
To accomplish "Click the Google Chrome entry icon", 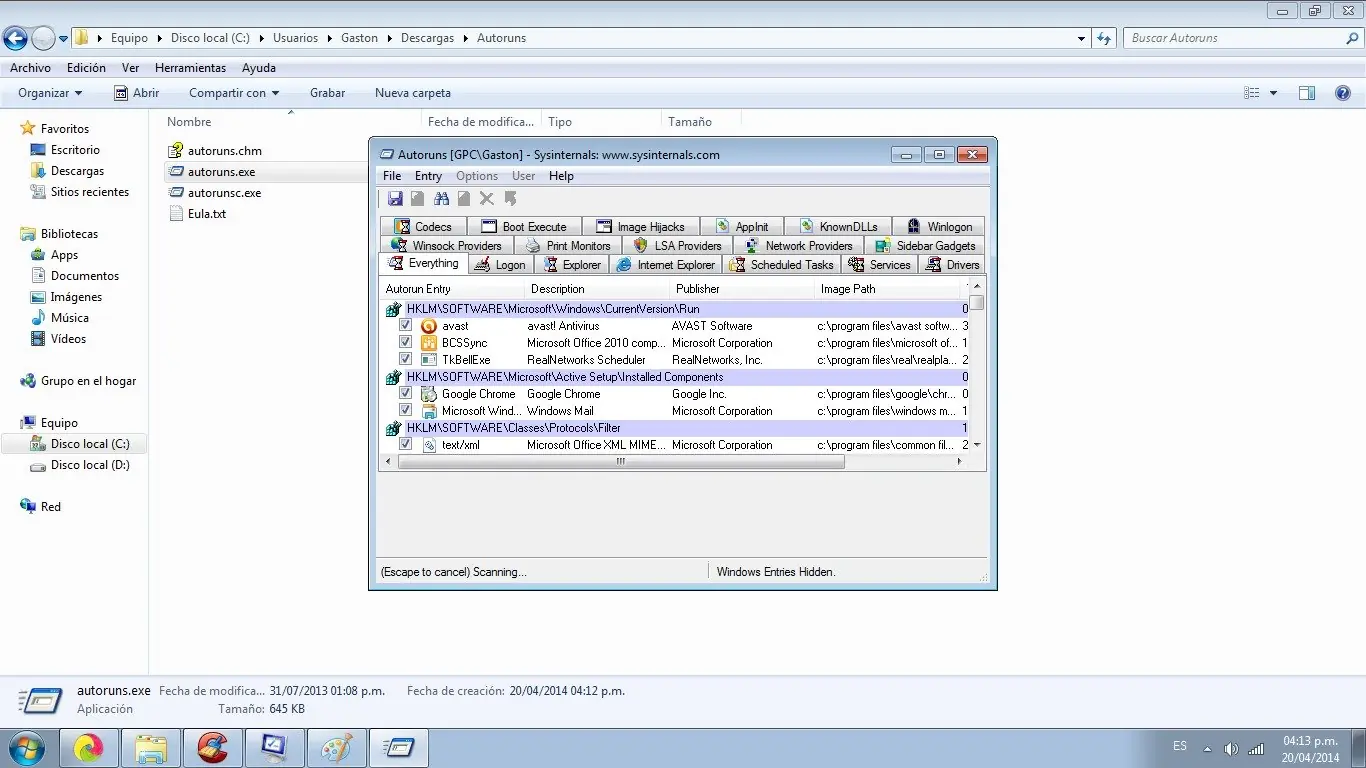I will point(429,394).
